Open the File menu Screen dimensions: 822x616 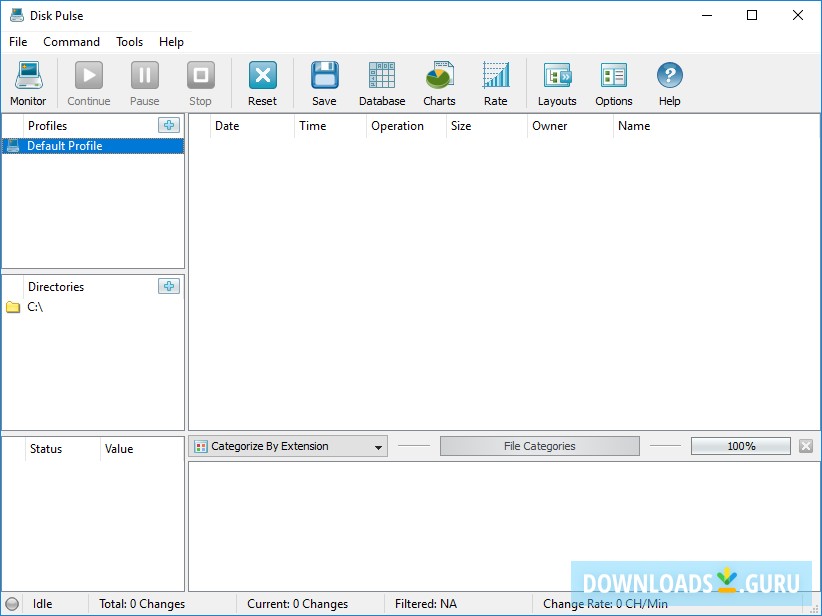[18, 42]
